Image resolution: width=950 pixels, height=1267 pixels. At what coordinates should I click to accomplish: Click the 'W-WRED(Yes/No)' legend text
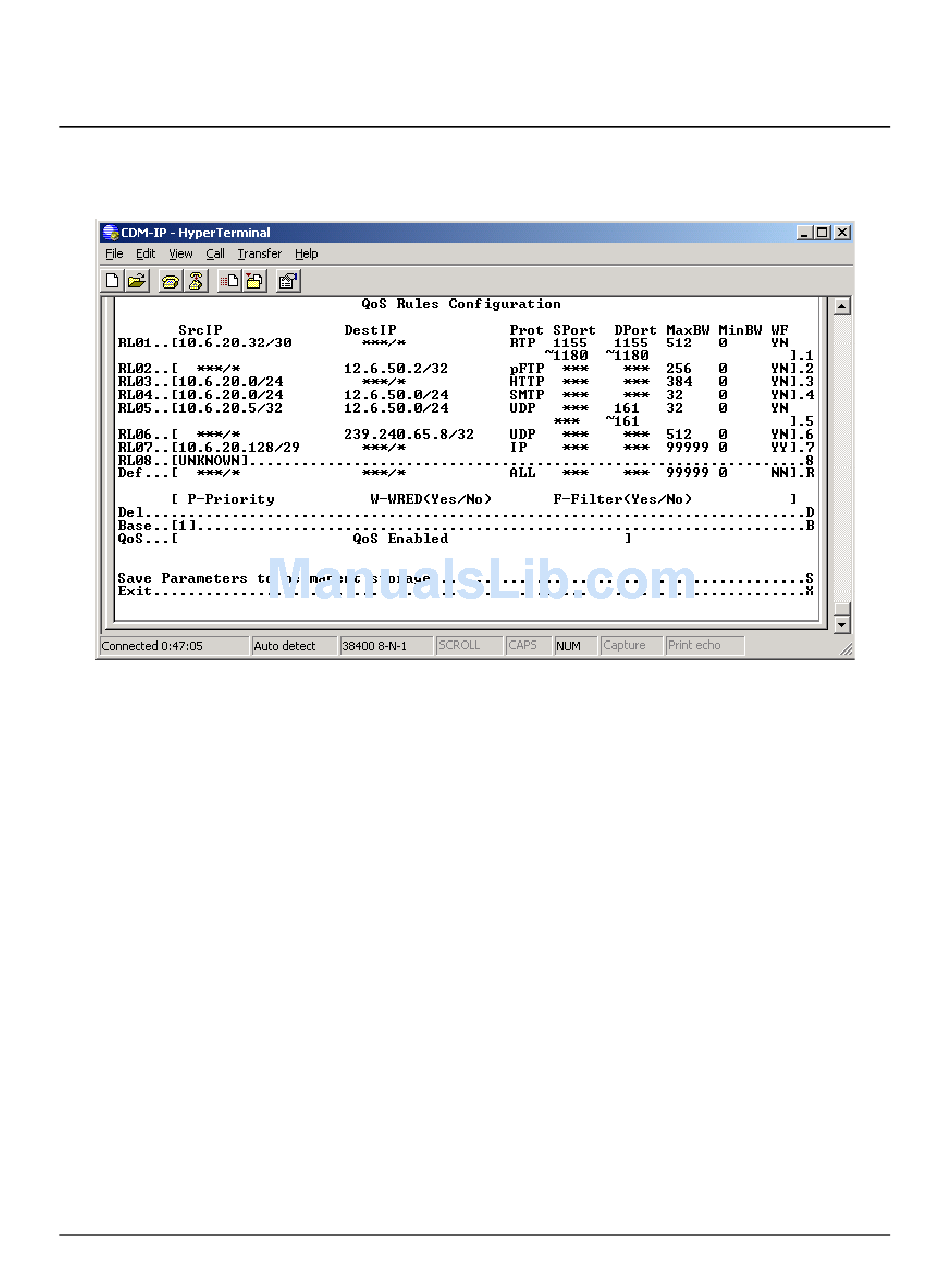coord(431,499)
